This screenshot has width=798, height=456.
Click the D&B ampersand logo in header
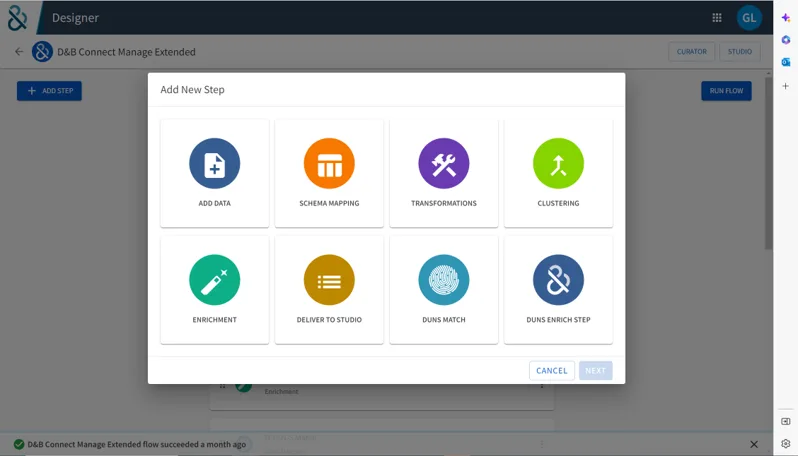click(17, 18)
